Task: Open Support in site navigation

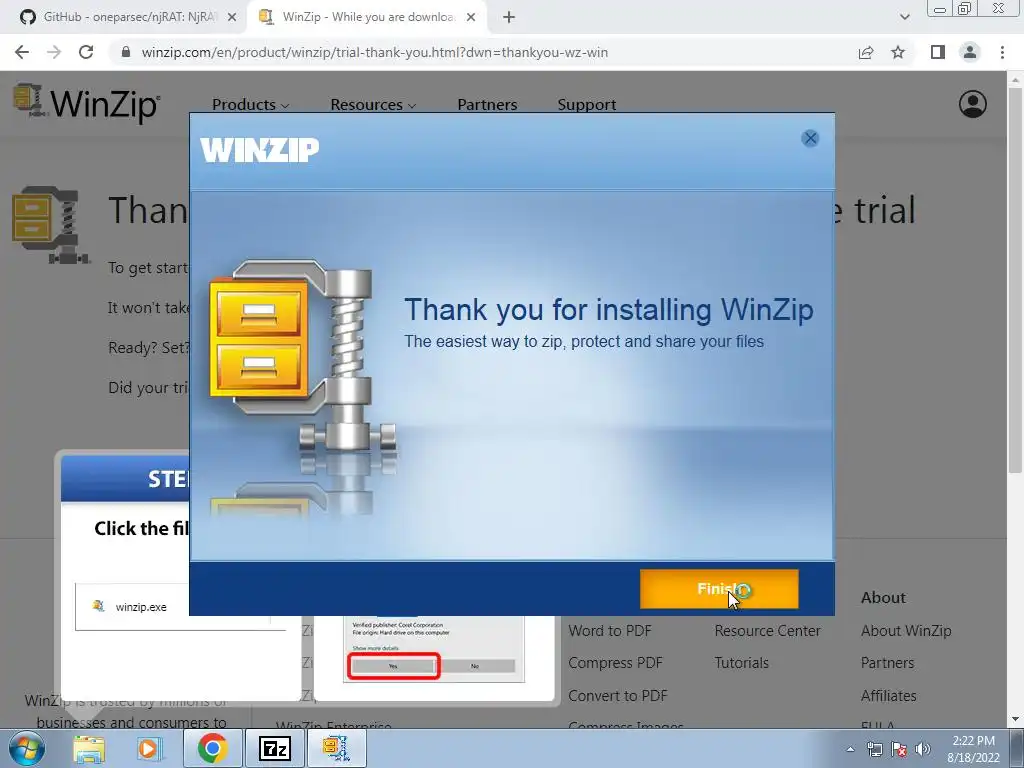Action: [x=586, y=104]
